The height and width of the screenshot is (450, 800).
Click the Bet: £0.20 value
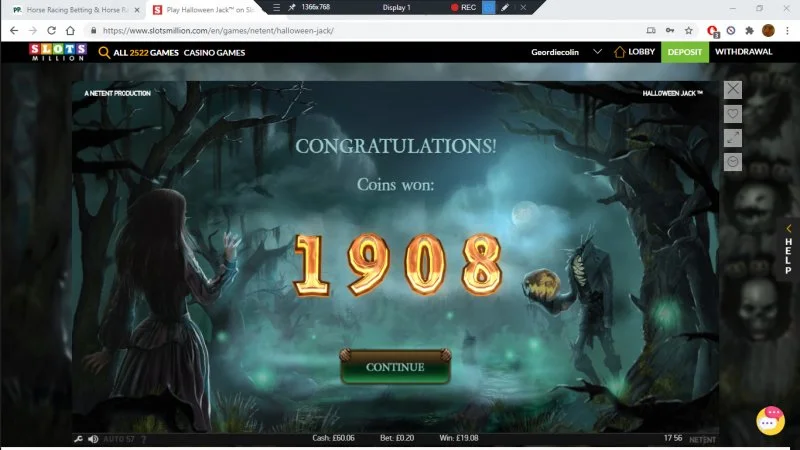397,438
